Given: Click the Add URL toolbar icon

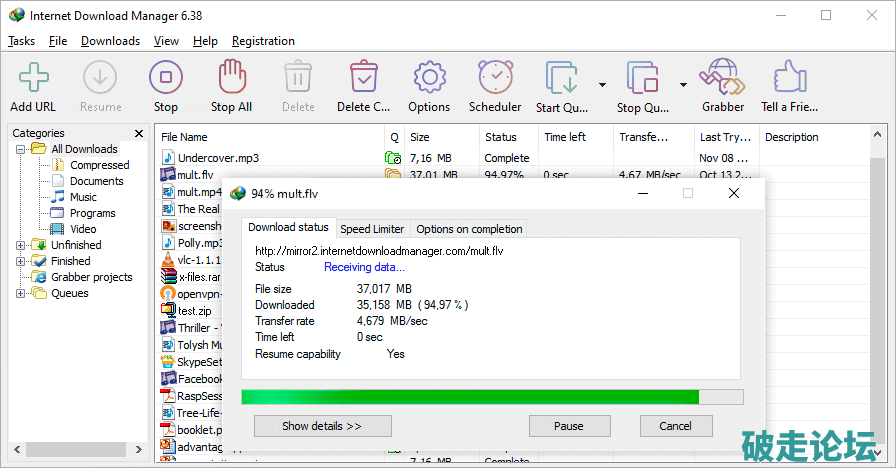Looking at the screenshot, I should coord(33,78).
